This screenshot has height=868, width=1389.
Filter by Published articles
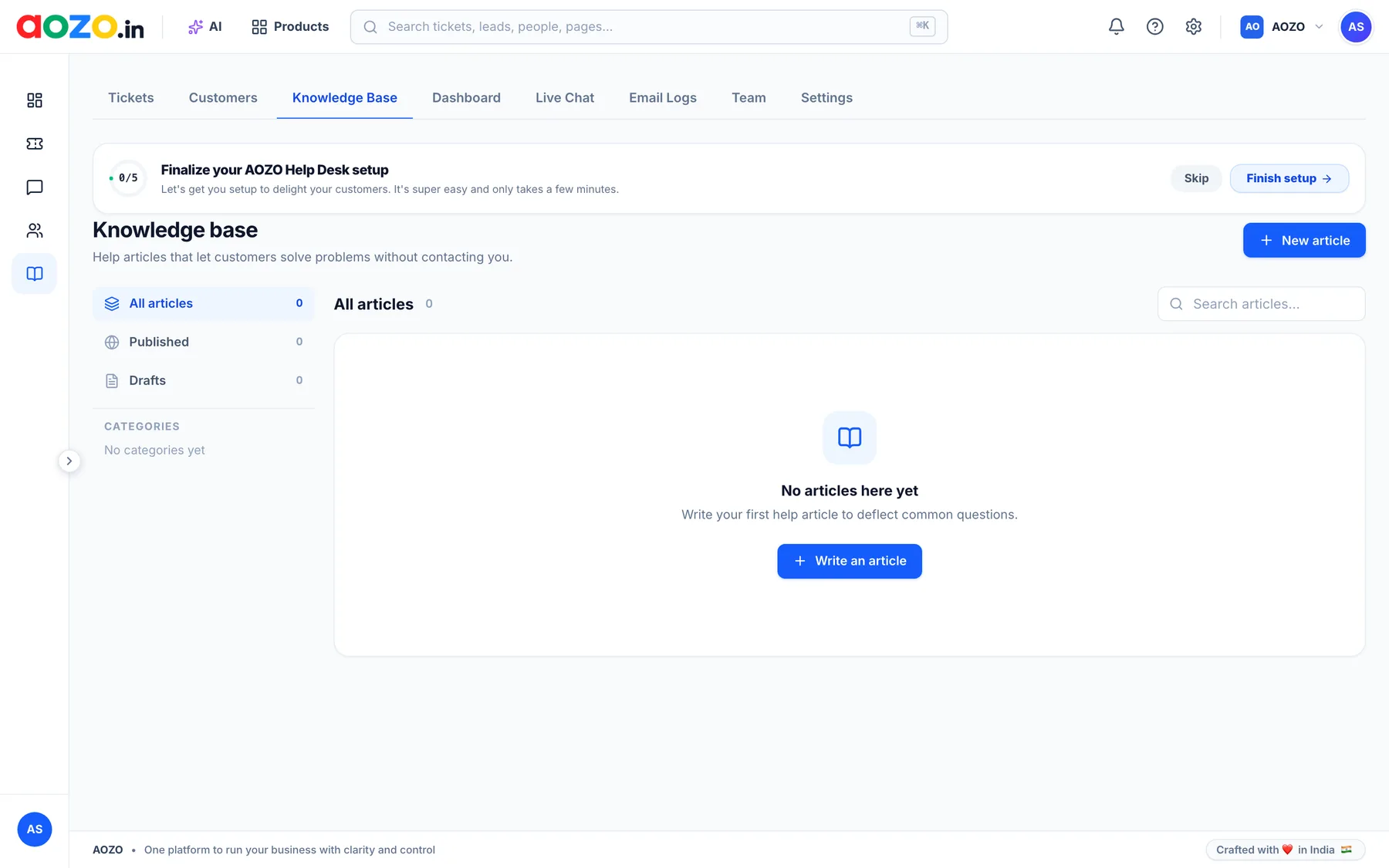tap(204, 342)
